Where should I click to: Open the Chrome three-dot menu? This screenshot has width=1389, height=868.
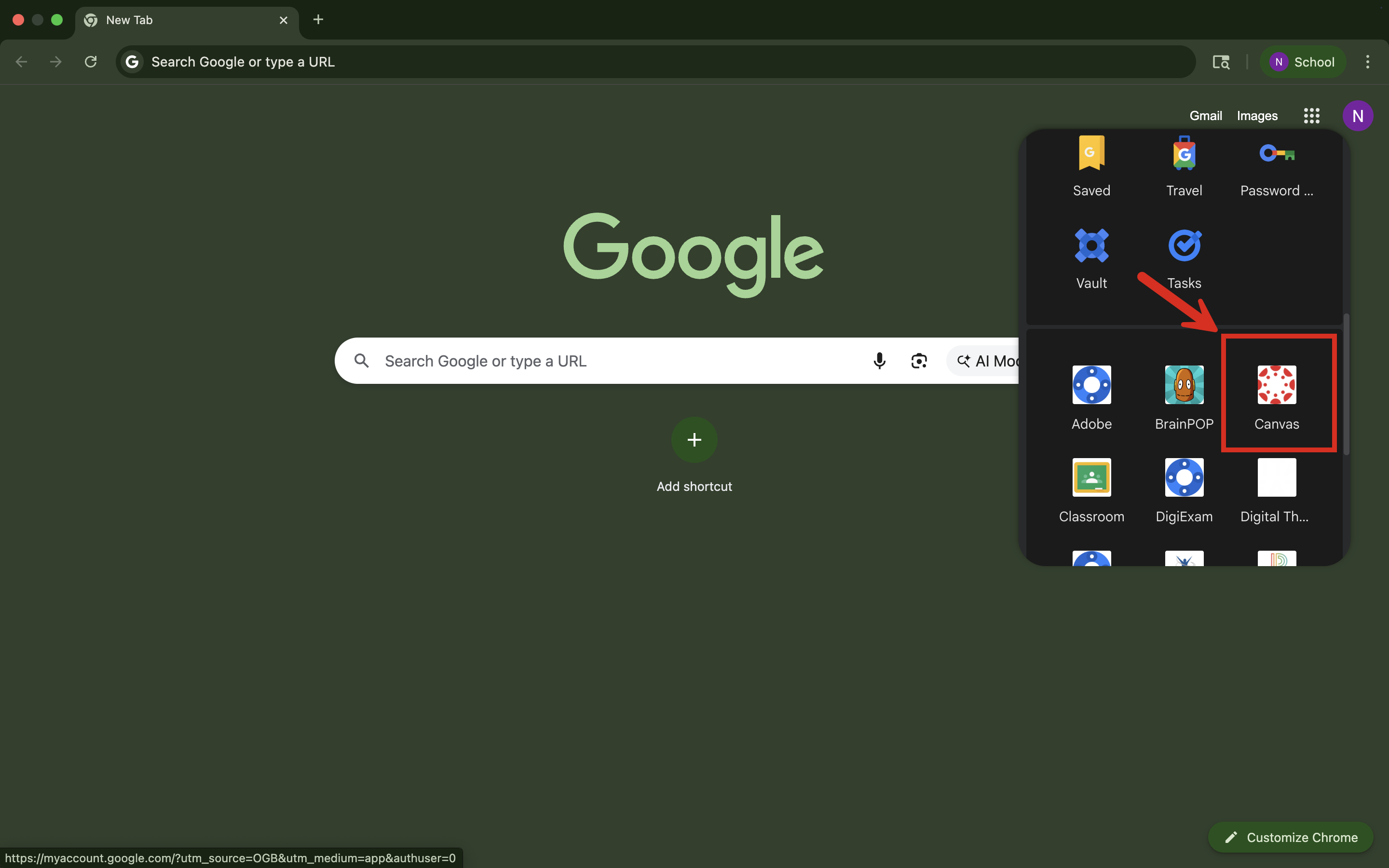coord(1367,62)
